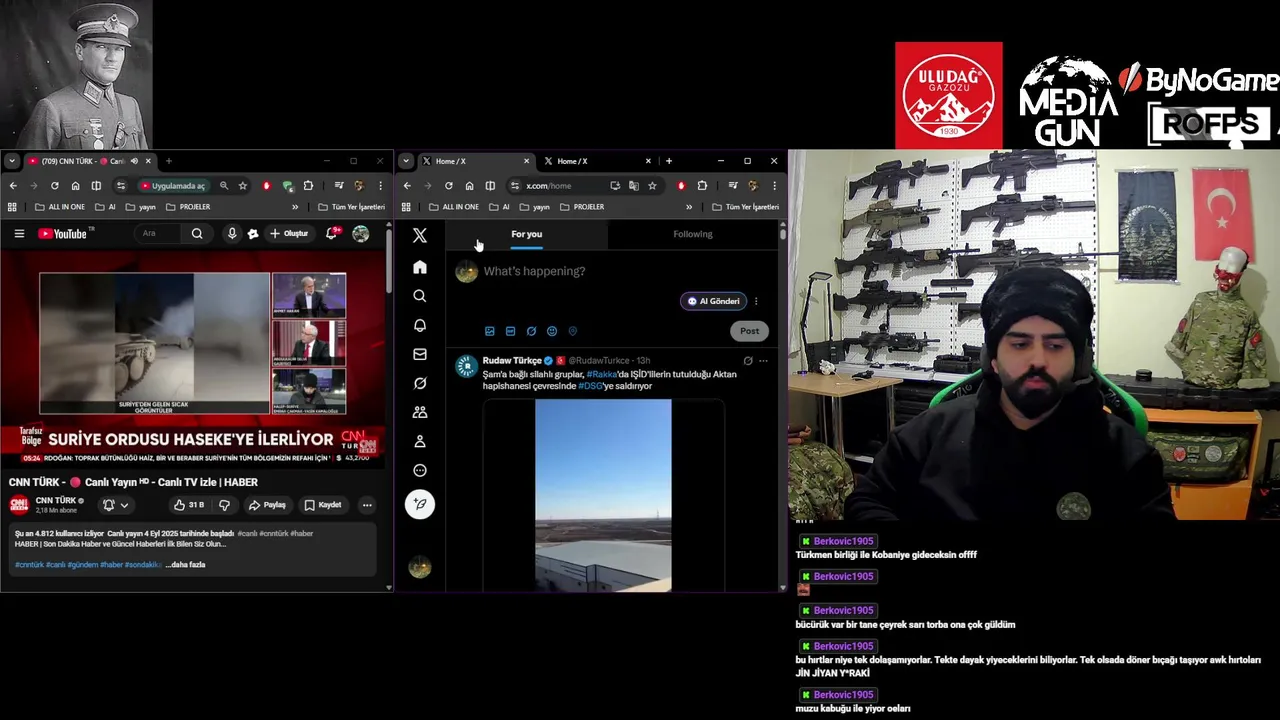Image resolution: width=1280 pixels, height=720 pixels.
Task: Click the round compose post button in sidebar
Action: click(420, 504)
